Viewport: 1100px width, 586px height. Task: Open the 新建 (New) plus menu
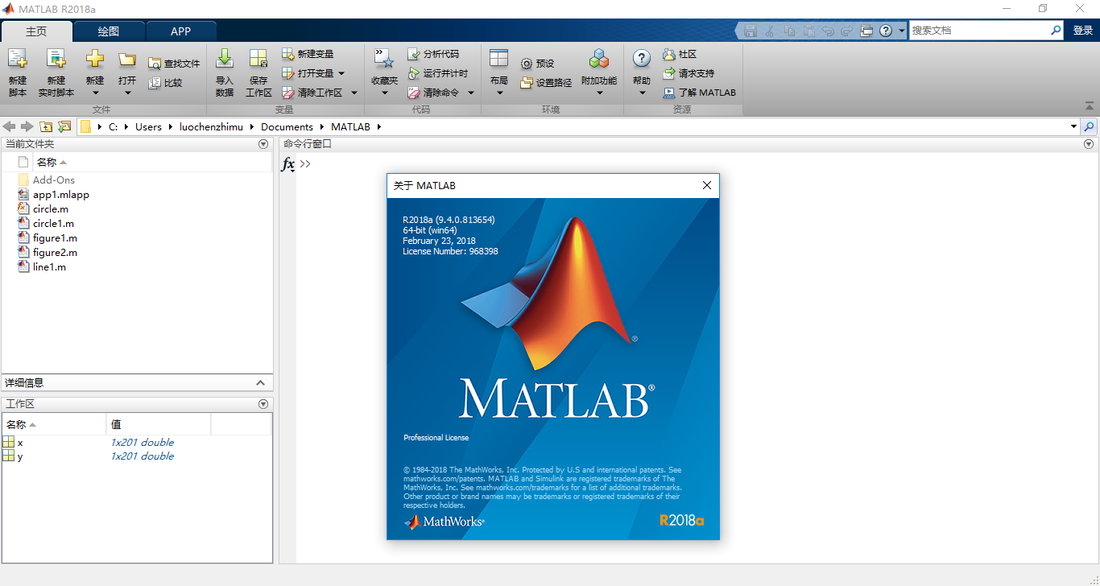(x=95, y=72)
